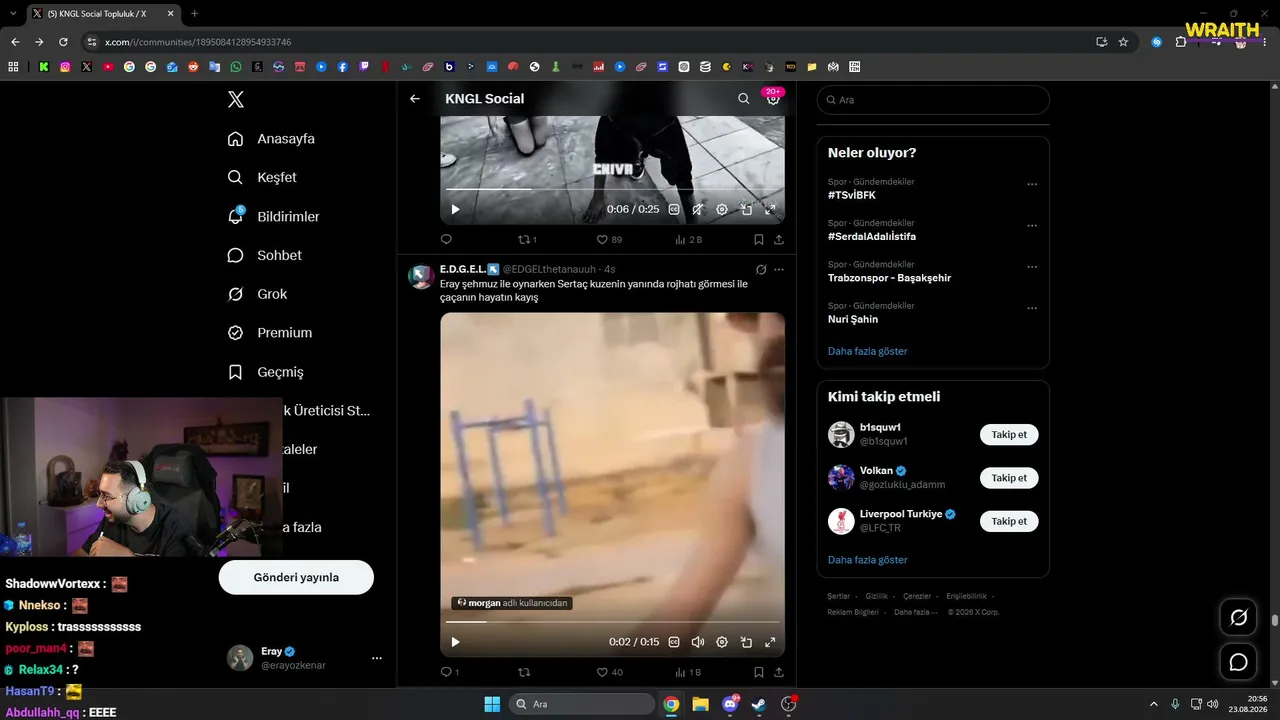
Task: Click Grok icon on E.D.G.E.L. post
Action: (x=761, y=270)
